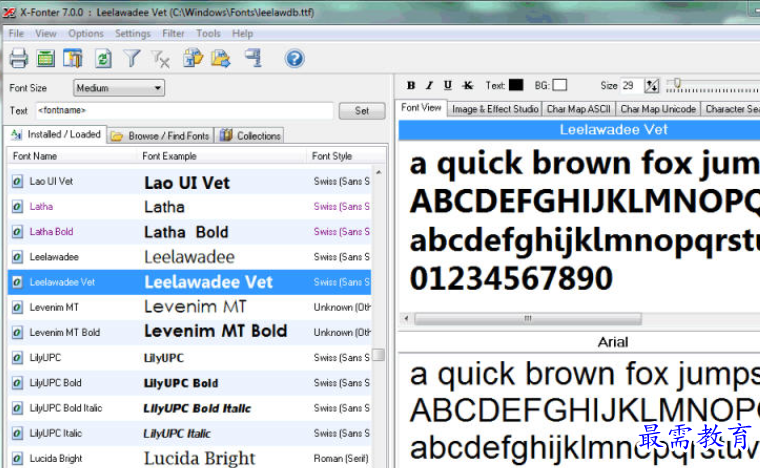Image resolution: width=760 pixels, height=468 pixels.
Task: Toggle Italic formatting button
Action: (429, 85)
